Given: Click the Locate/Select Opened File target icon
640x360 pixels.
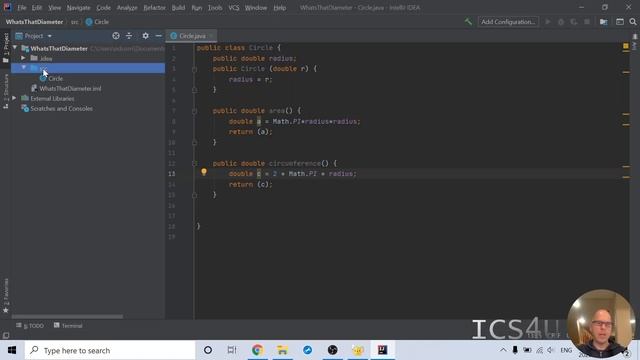Looking at the screenshot, I should (x=116, y=36).
